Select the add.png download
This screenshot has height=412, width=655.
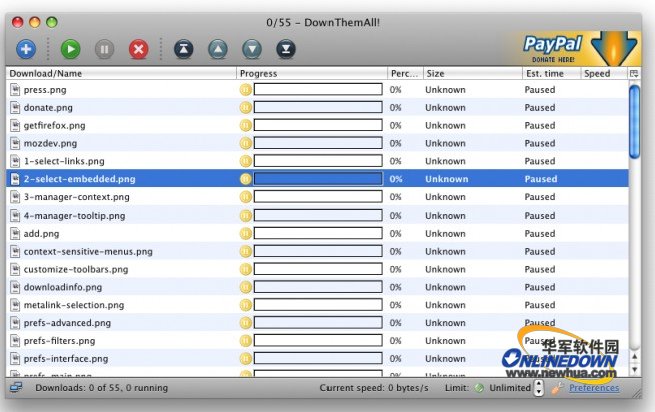tap(317, 234)
